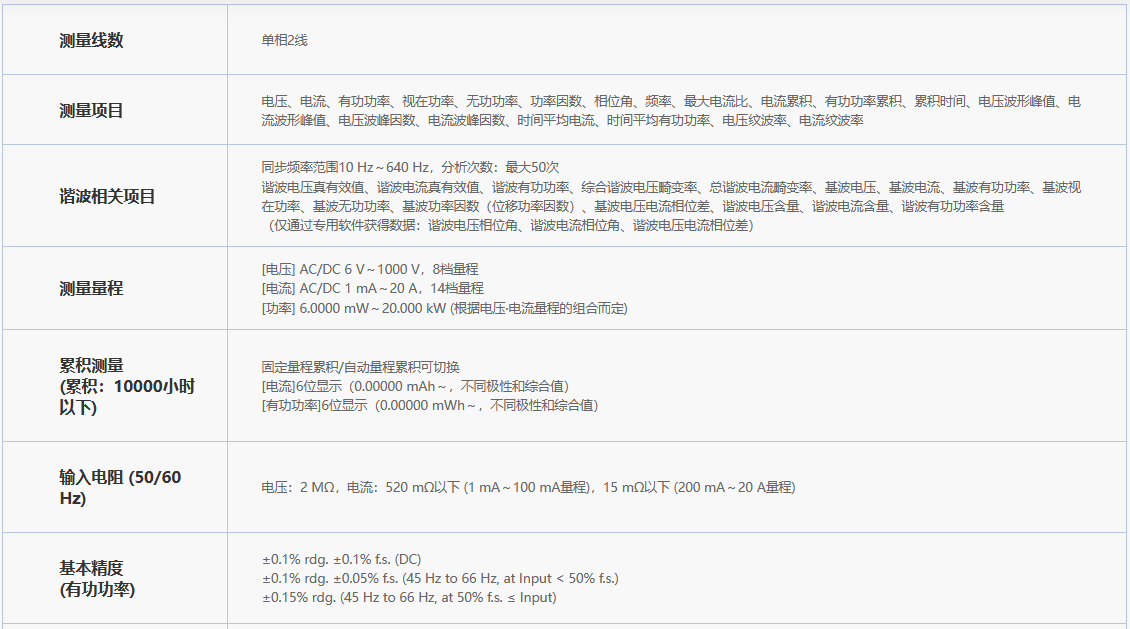The height and width of the screenshot is (629, 1130).
Task: Click the ±0.15% rdg. accuracy line
Action: [x=408, y=598]
